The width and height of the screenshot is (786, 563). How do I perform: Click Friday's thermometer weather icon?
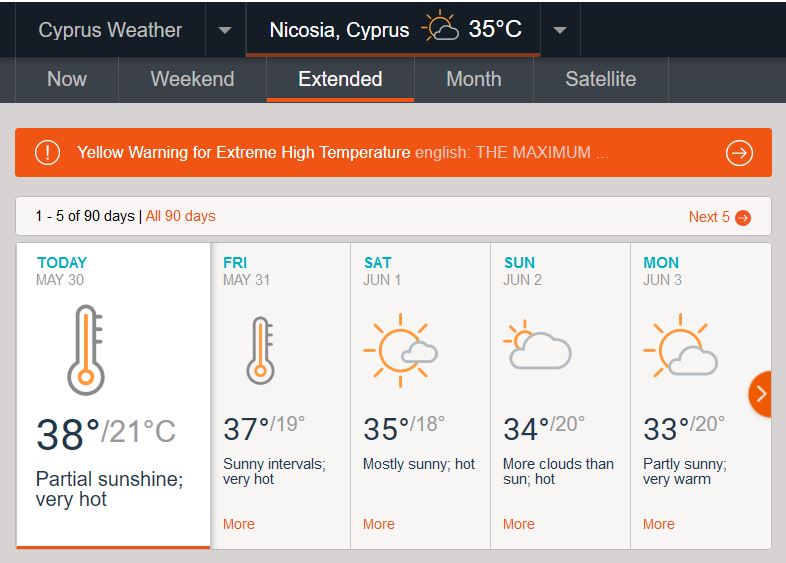(260, 350)
